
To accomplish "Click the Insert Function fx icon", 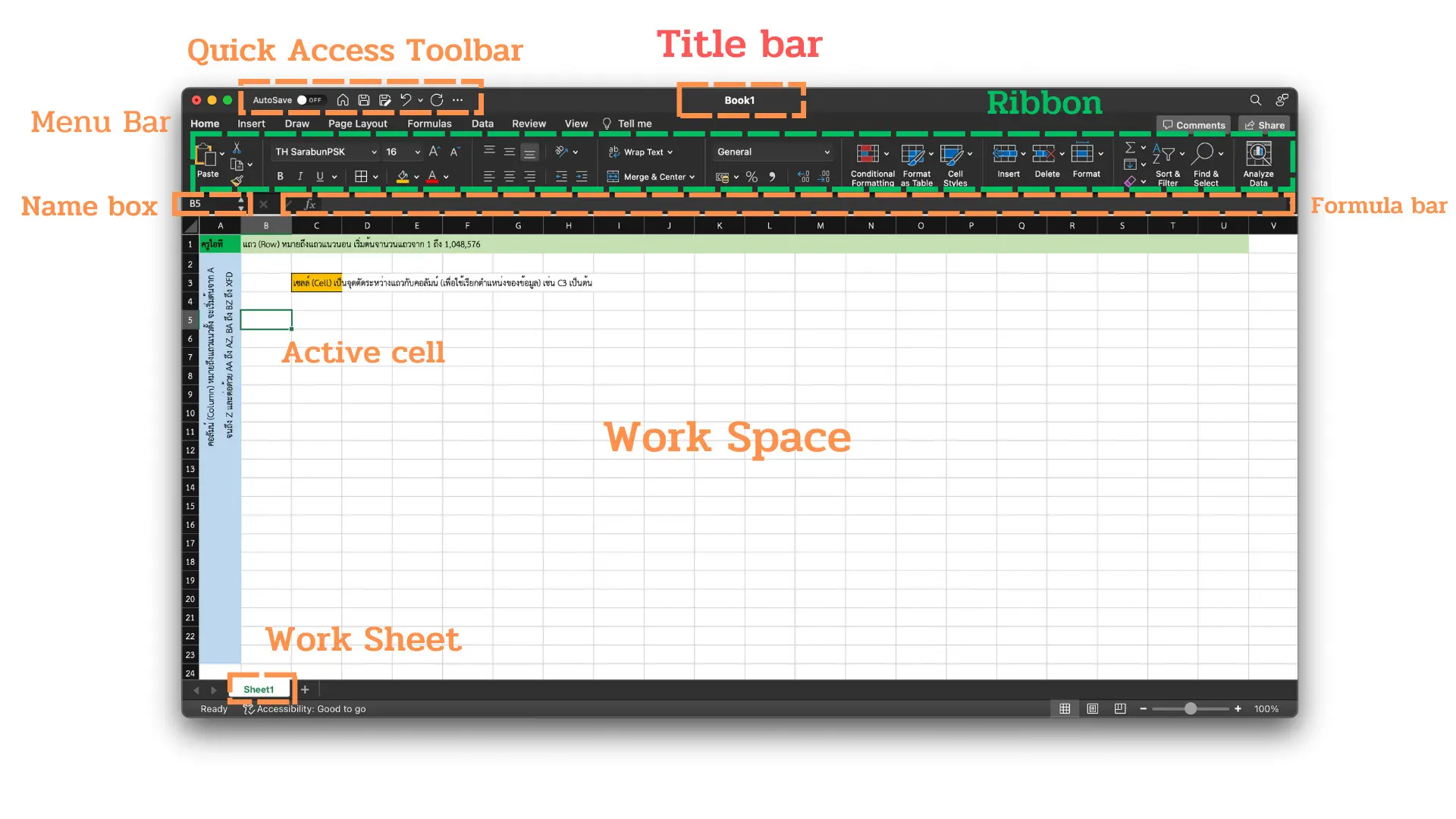I will [x=309, y=204].
